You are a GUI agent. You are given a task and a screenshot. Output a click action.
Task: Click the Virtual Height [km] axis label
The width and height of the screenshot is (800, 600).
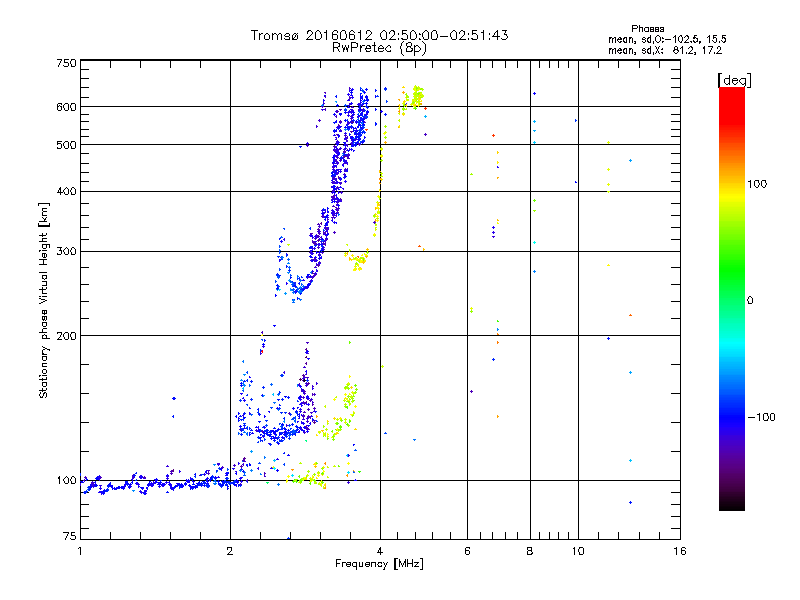[x=44, y=301]
